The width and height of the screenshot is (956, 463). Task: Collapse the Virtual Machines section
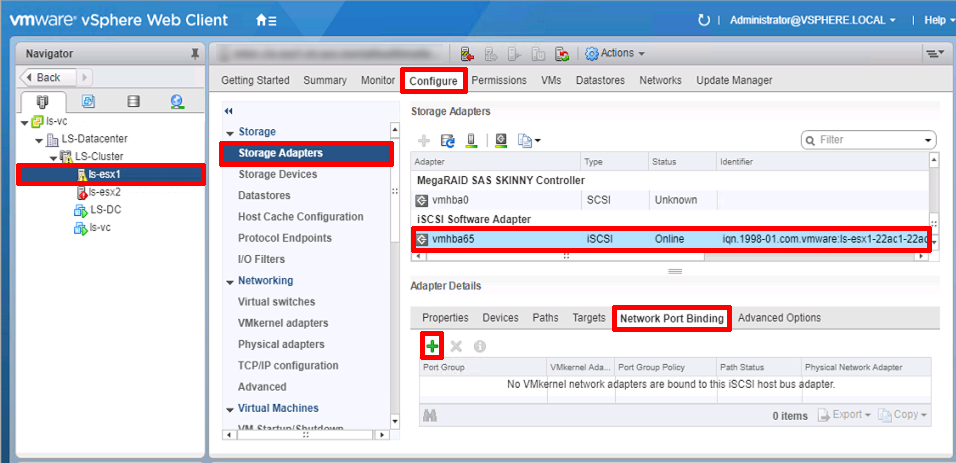230,409
